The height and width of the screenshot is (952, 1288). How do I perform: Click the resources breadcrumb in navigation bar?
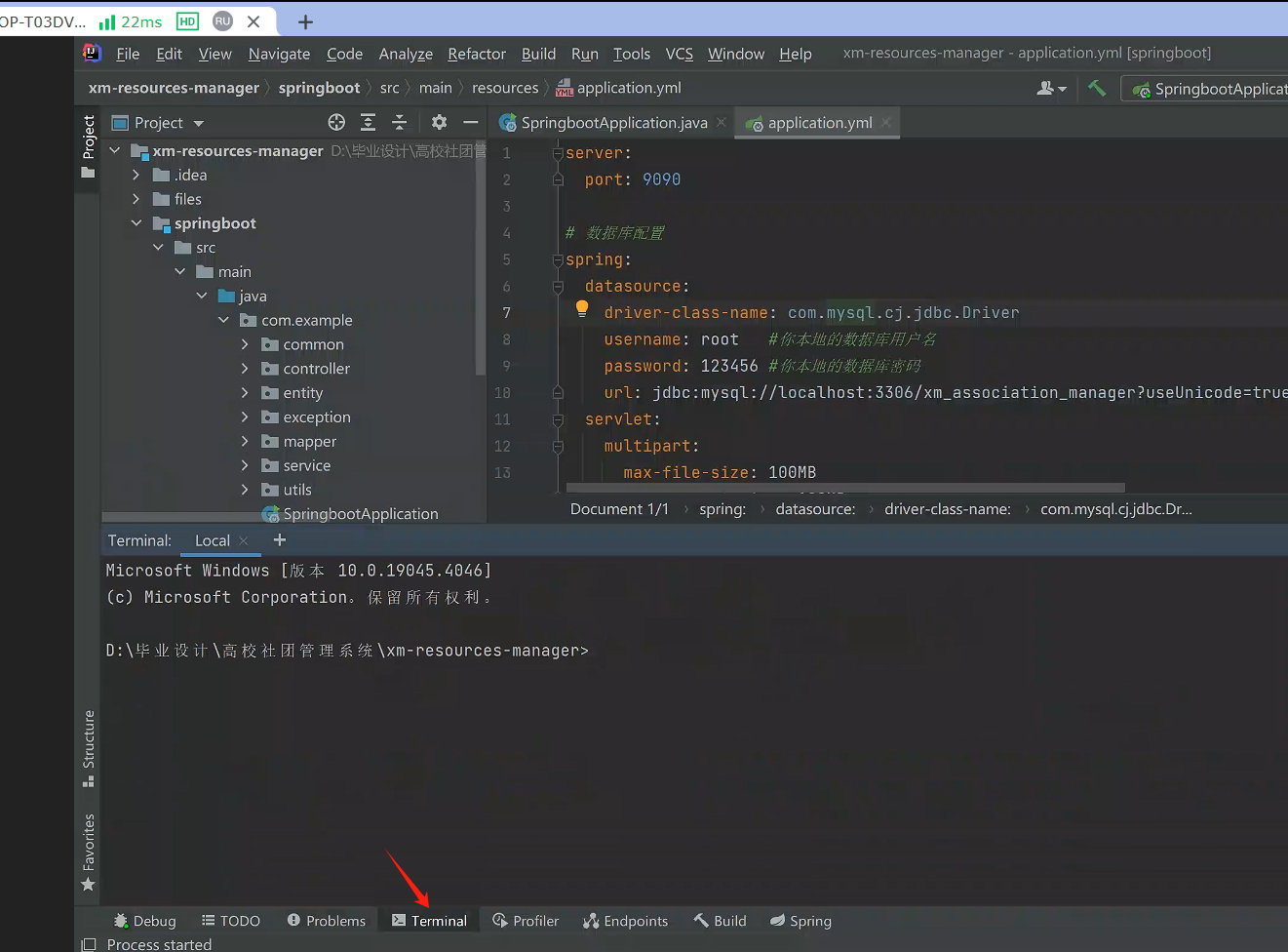point(505,88)
